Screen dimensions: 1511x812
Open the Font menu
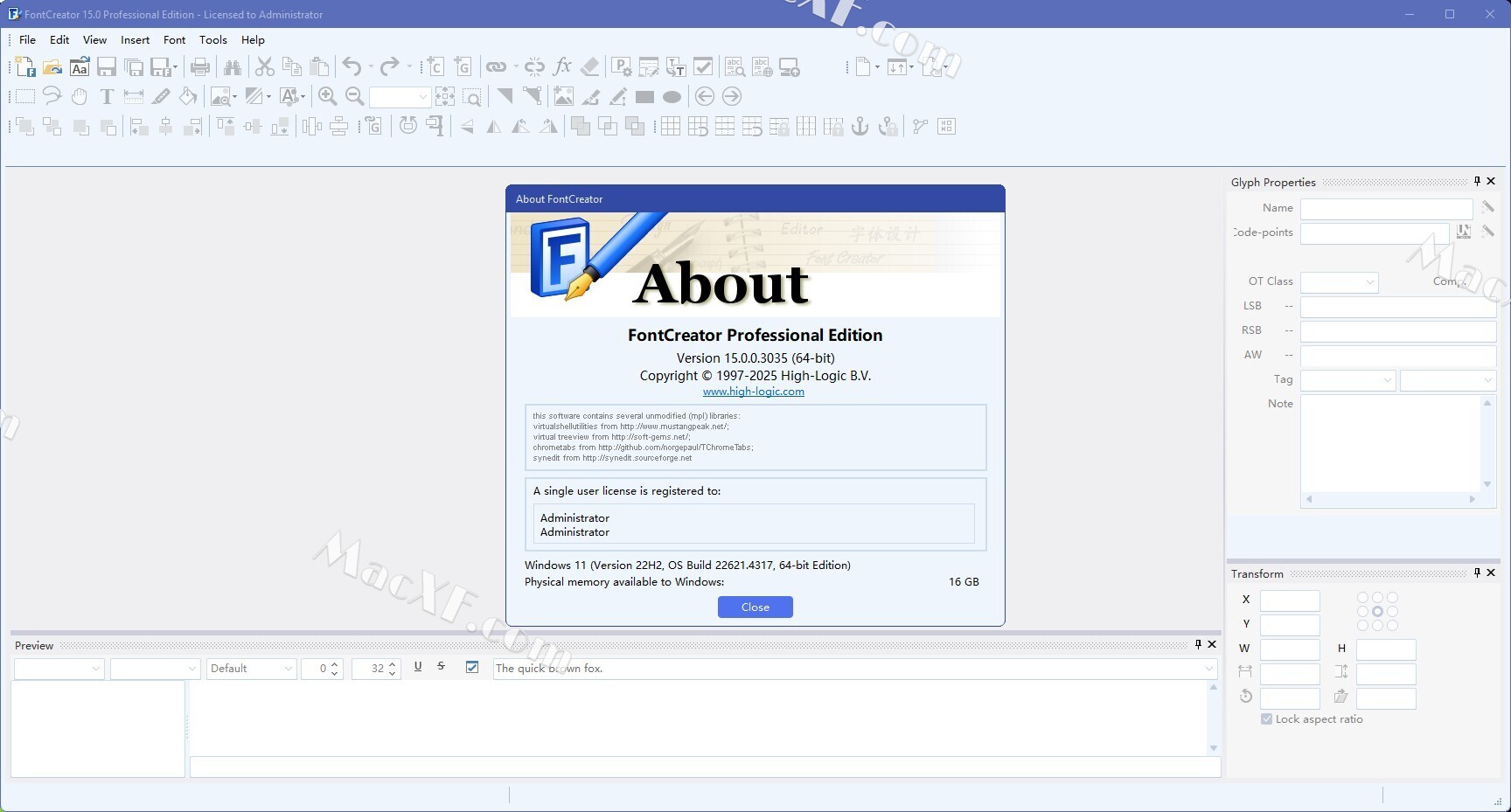[x=174, y=40]
